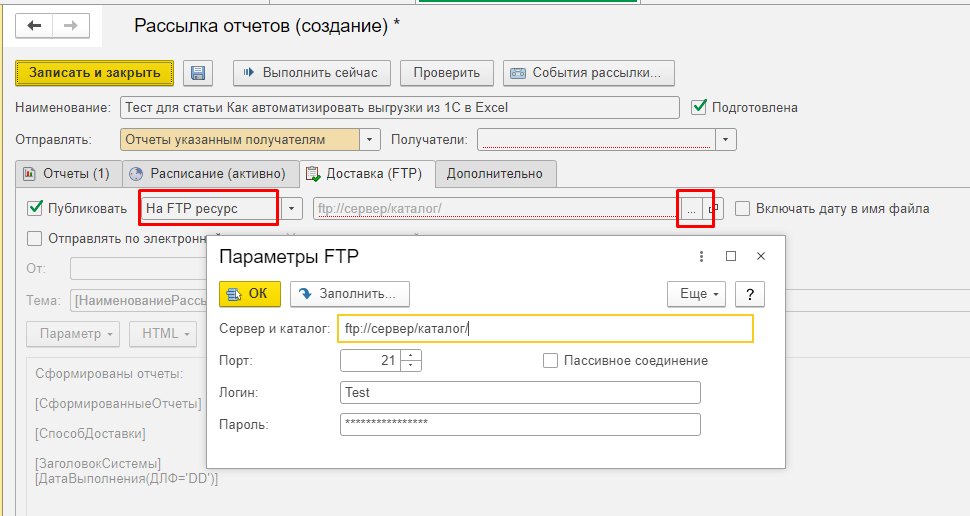The image size is (970, 516).
Task: Click the Пароль field
Action: point(520,424)
